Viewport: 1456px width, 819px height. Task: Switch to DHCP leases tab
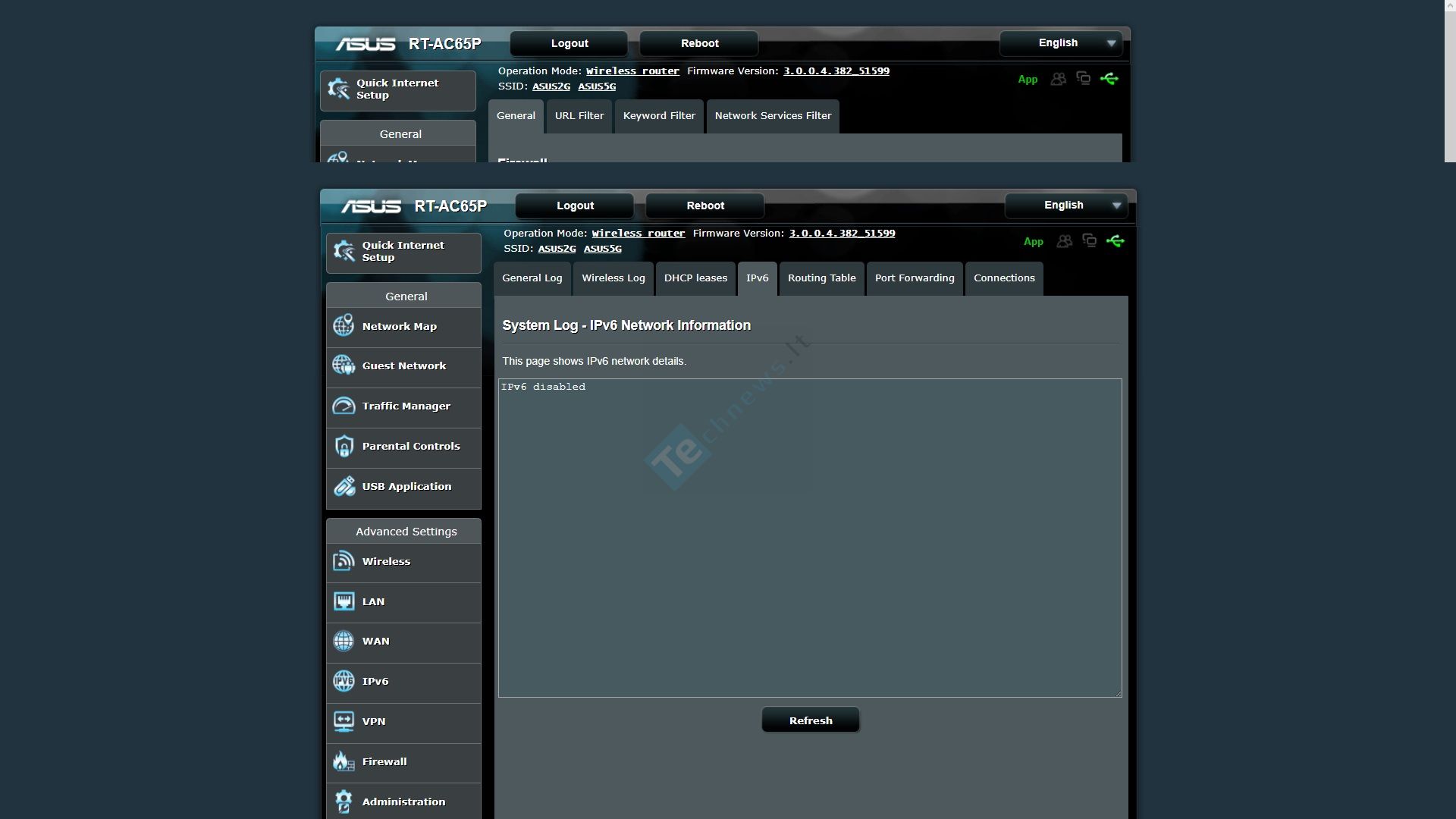tap(695, 278)
